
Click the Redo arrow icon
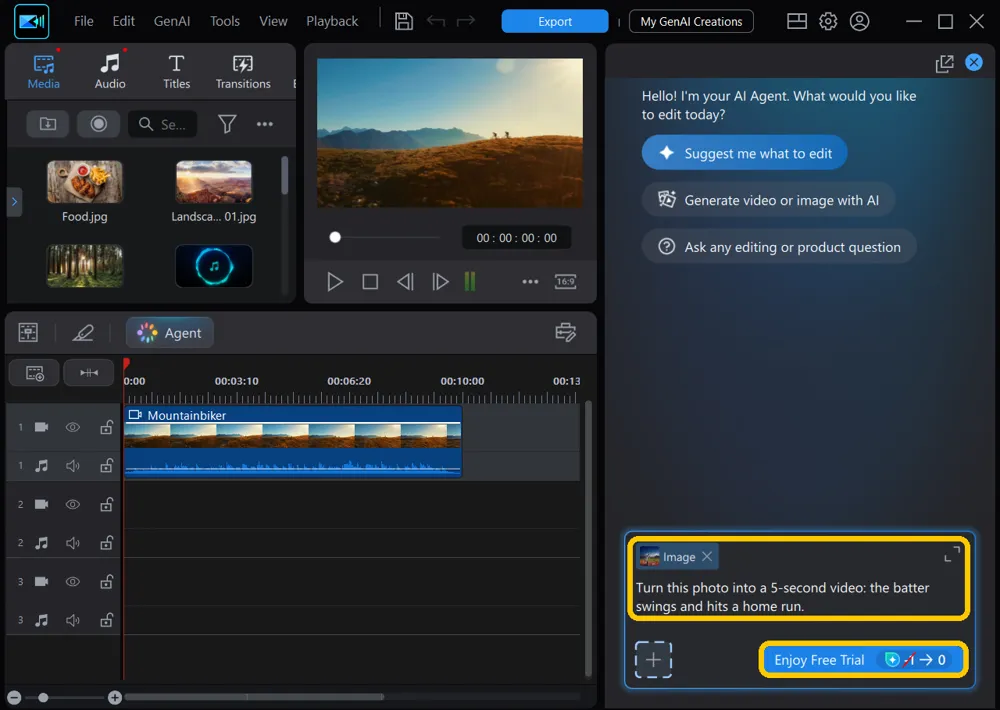coord(466,21)
